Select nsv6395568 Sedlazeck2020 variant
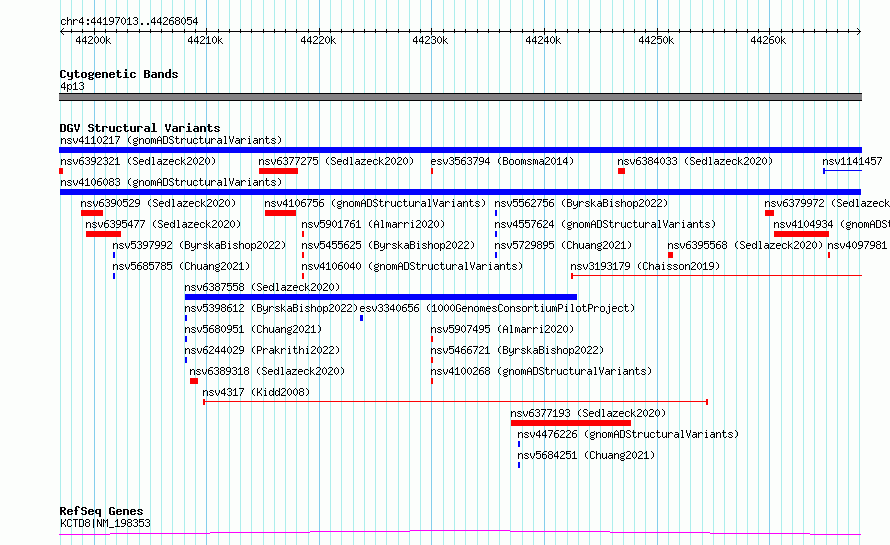 coord(745,245)
